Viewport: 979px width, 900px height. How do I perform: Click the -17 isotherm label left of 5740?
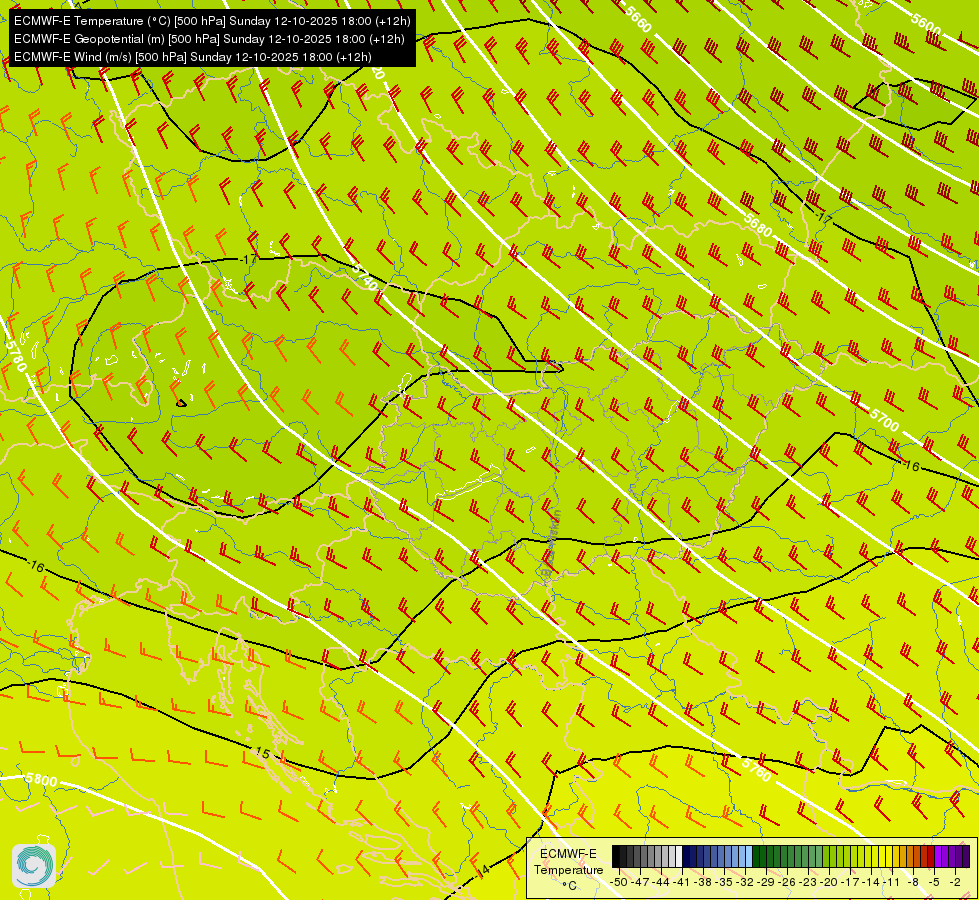point(248,259)
